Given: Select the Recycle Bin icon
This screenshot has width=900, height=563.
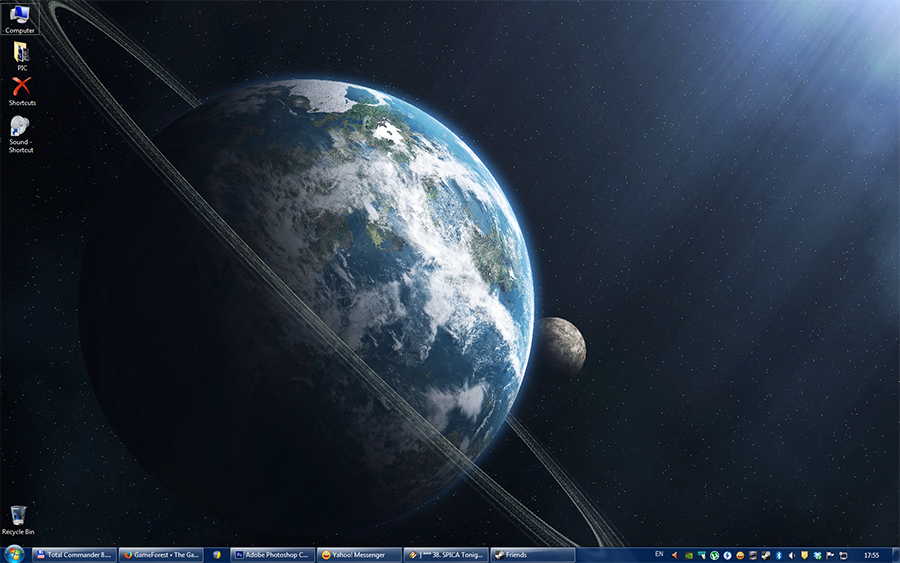Looking at the screenshot, I should pyautogui.click(x=18, y=520).
